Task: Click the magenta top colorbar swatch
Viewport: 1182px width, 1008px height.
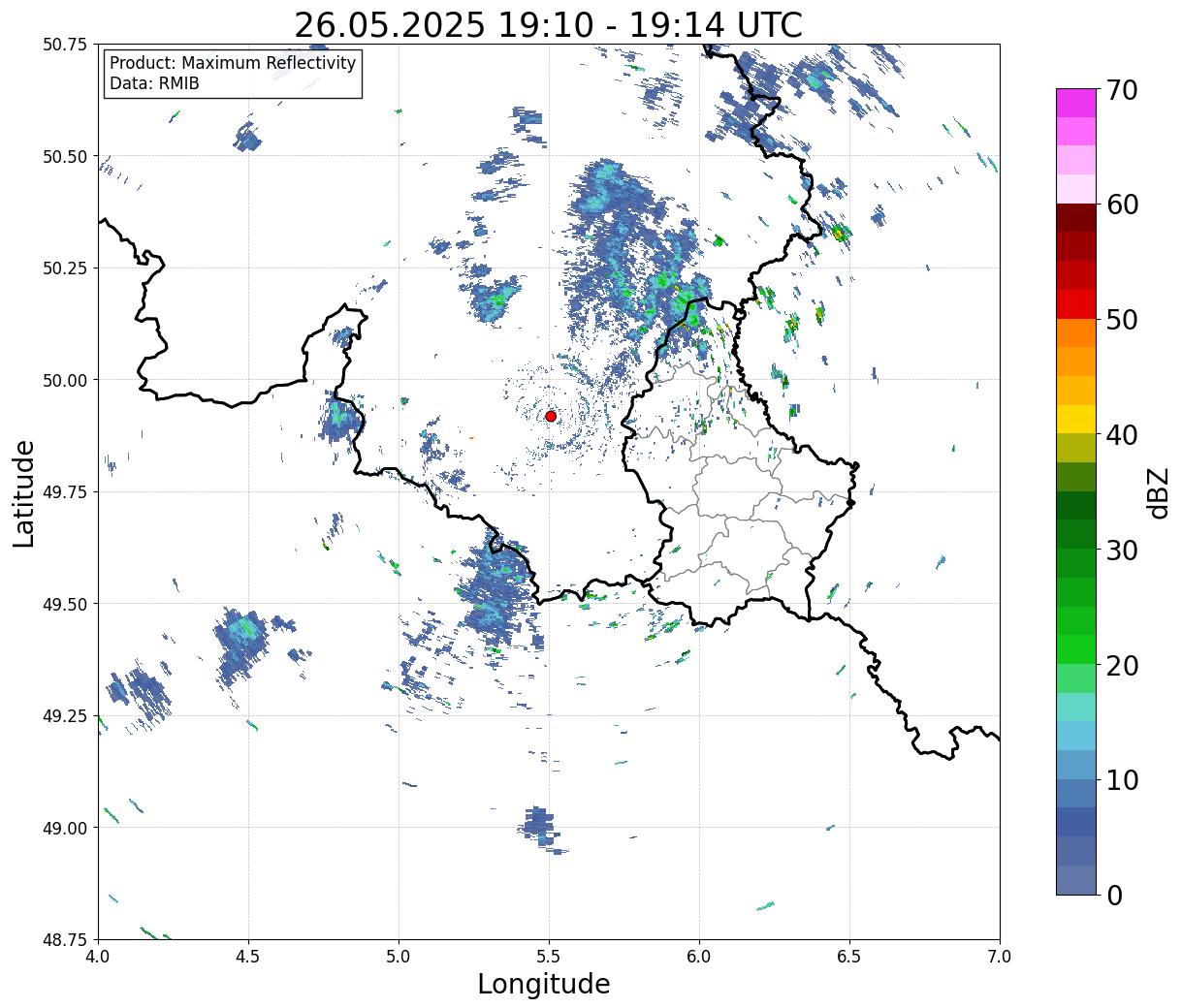Action: pos(1076,103)
